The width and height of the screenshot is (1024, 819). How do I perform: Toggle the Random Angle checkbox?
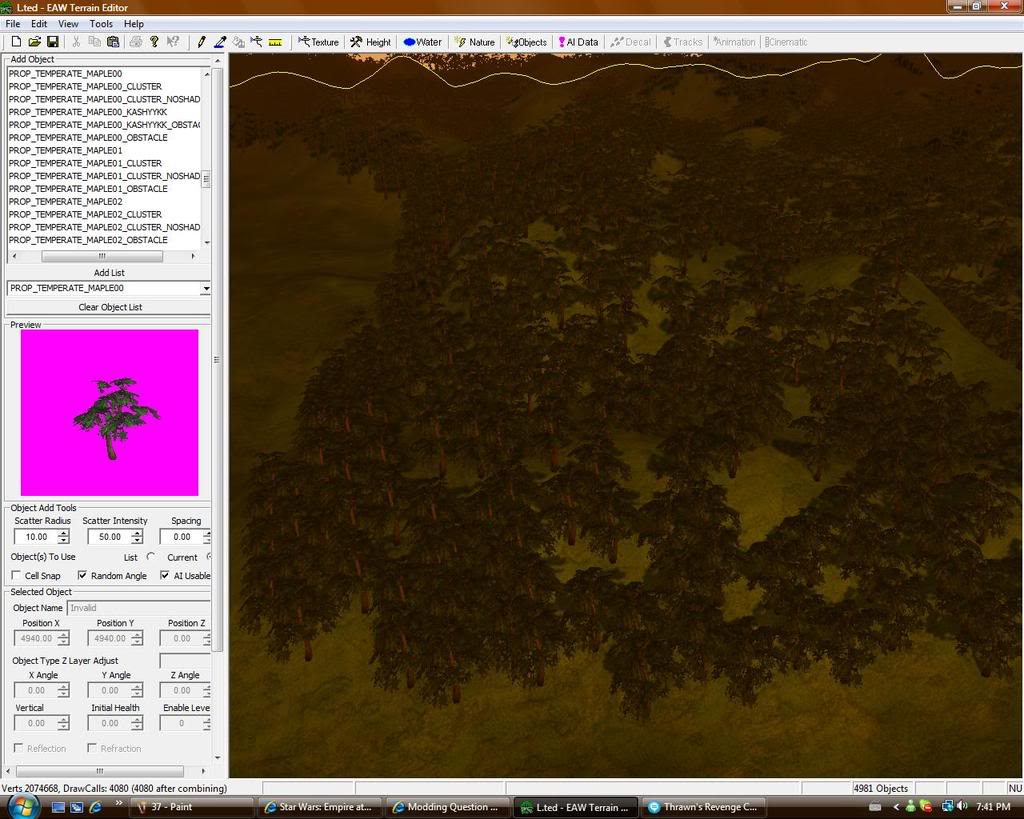[x=82, y=575]
